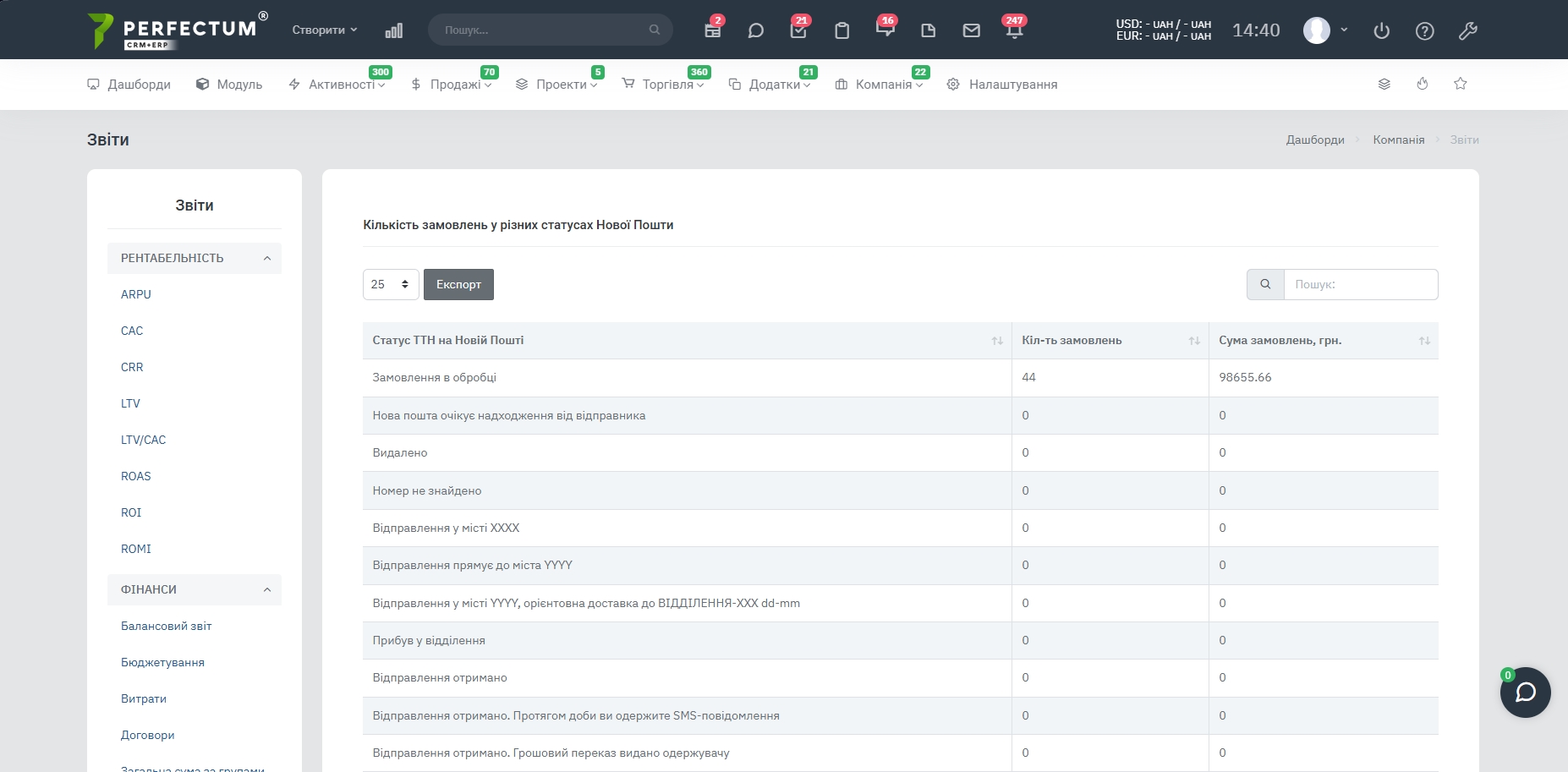Open the CAC report link
The height and width of the screenshot is (772, 1568).
(132, 331)
